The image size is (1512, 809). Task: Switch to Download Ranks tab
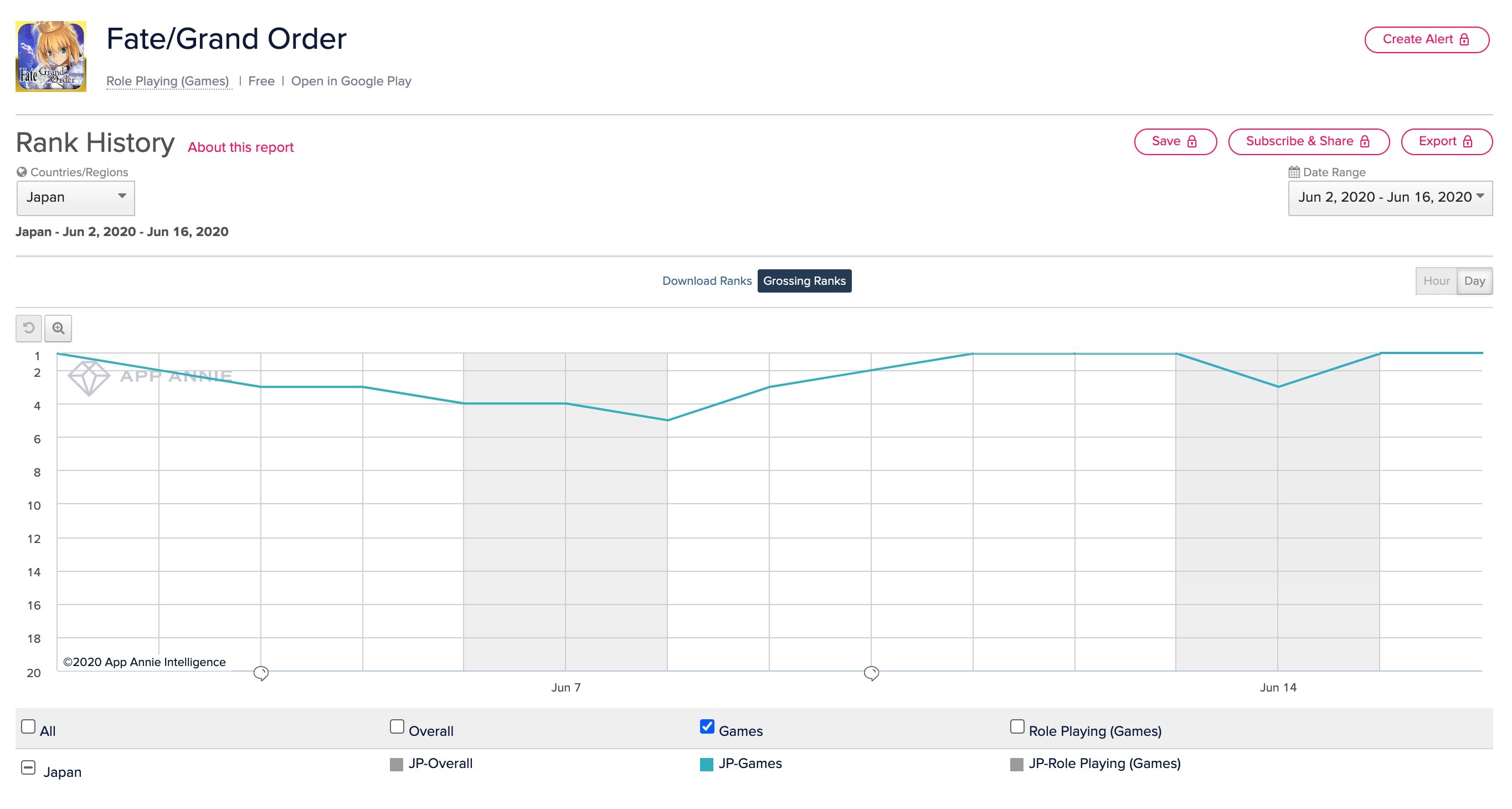pyautogui.click(x=707, y=281)
